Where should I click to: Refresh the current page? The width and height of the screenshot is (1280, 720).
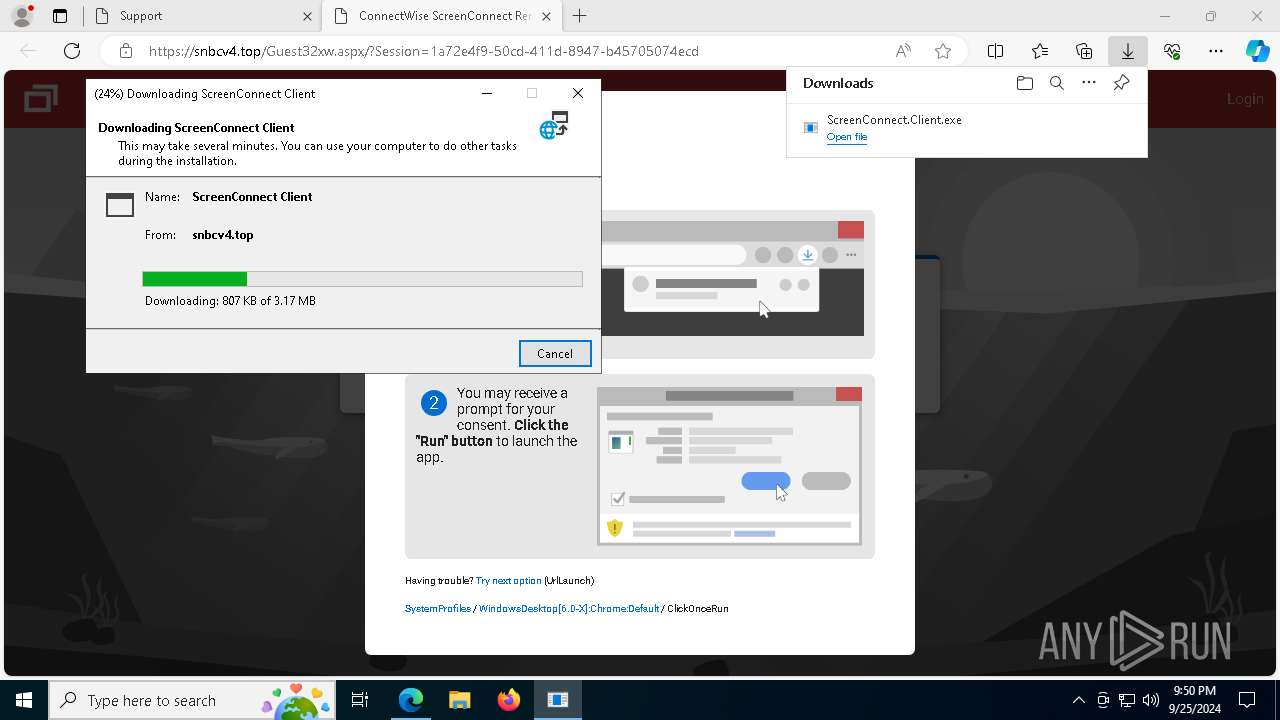72,51
